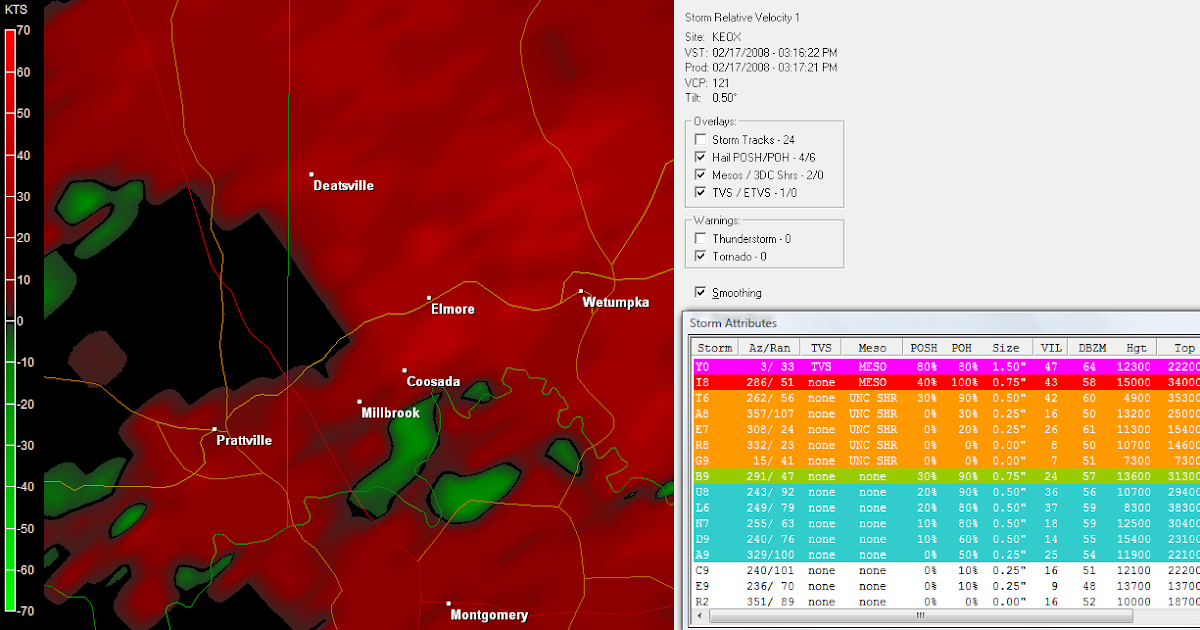Click the Storm Relative Velocity 1 title

pos(742,18)
